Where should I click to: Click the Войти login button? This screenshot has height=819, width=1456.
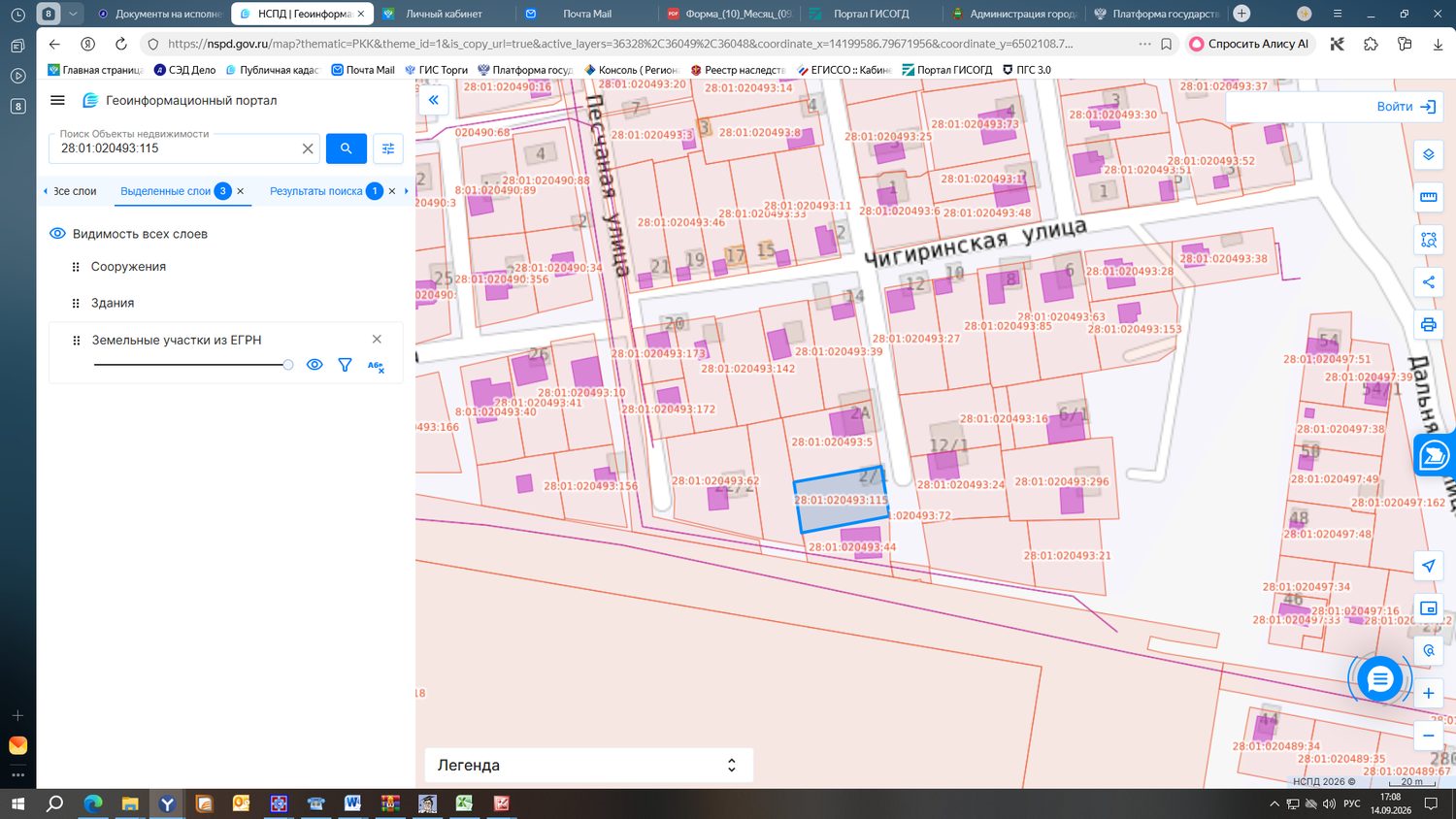click(1406, 107)
